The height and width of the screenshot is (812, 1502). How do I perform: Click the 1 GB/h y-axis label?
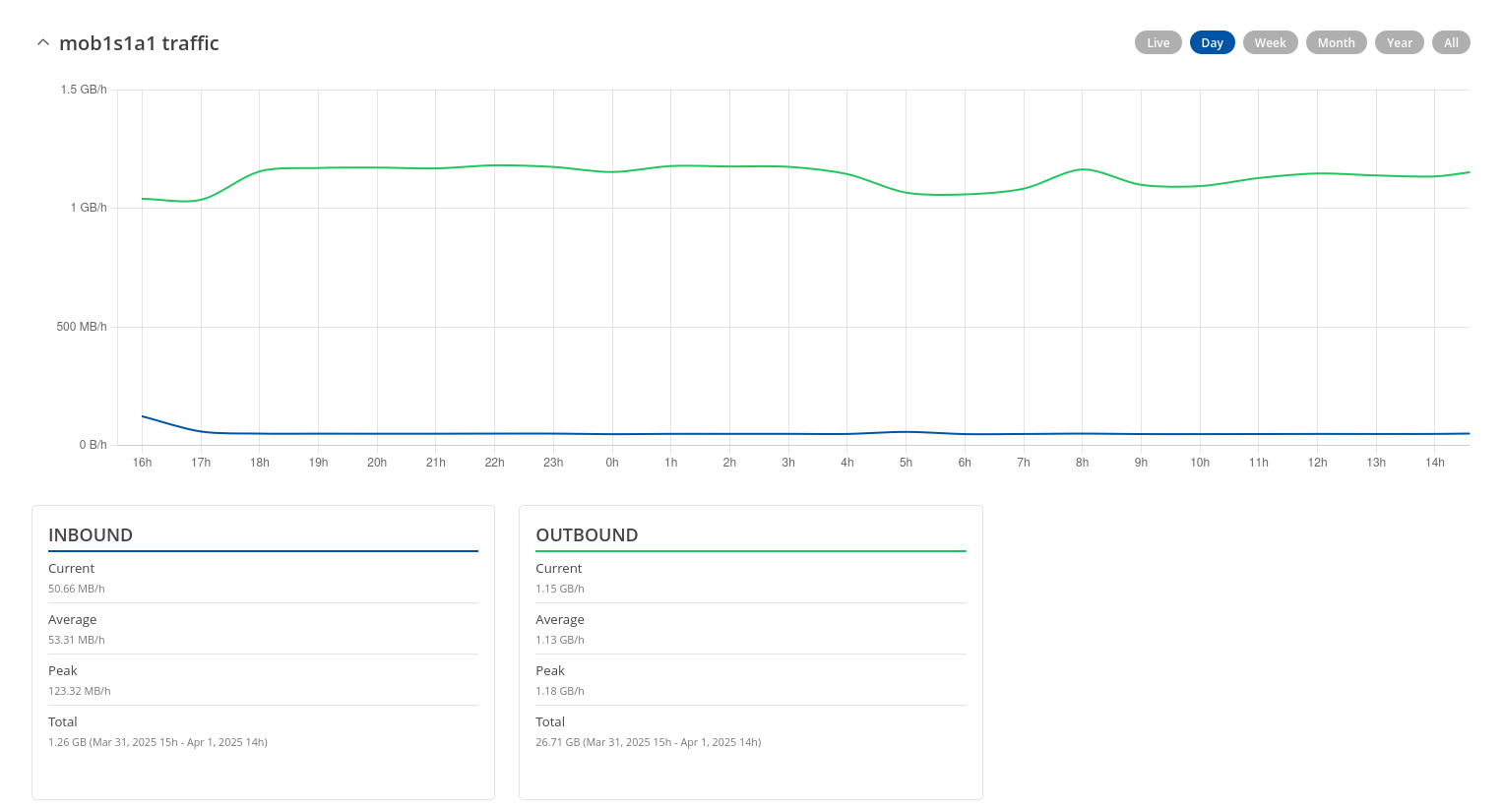89,208
